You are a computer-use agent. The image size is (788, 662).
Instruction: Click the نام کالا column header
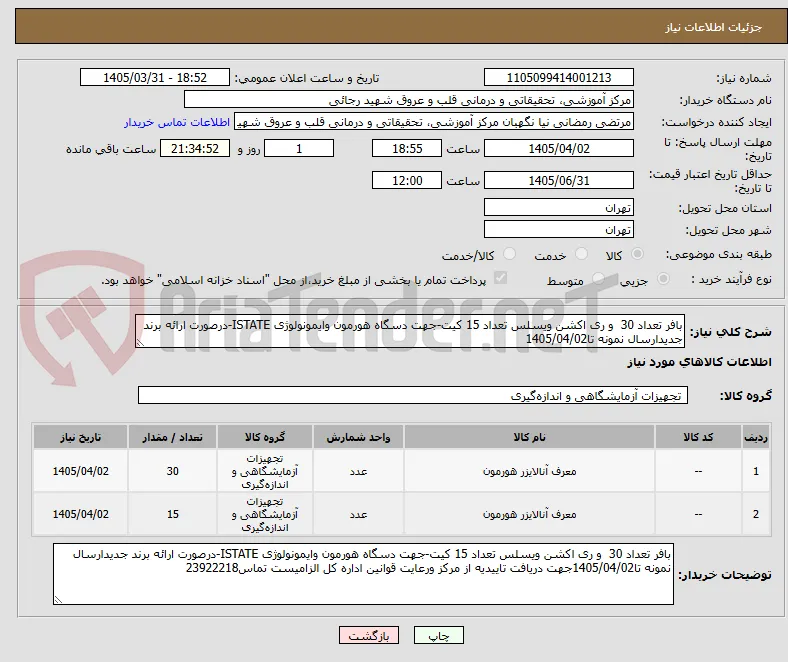[x=529, y=437]
